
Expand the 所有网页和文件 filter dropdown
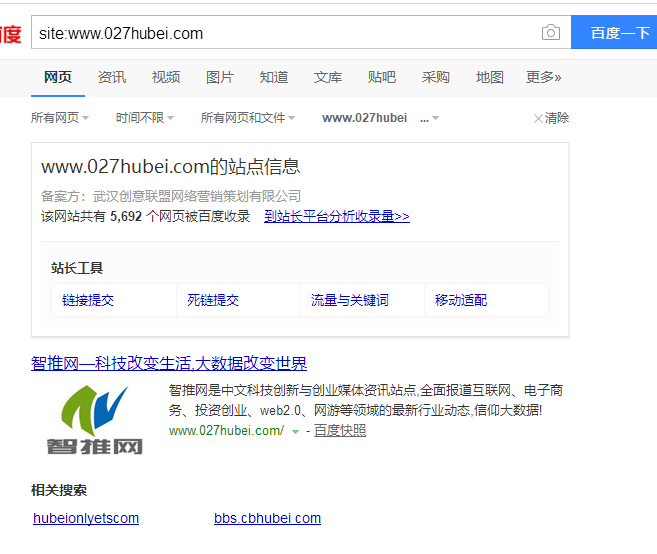[248, 118]
